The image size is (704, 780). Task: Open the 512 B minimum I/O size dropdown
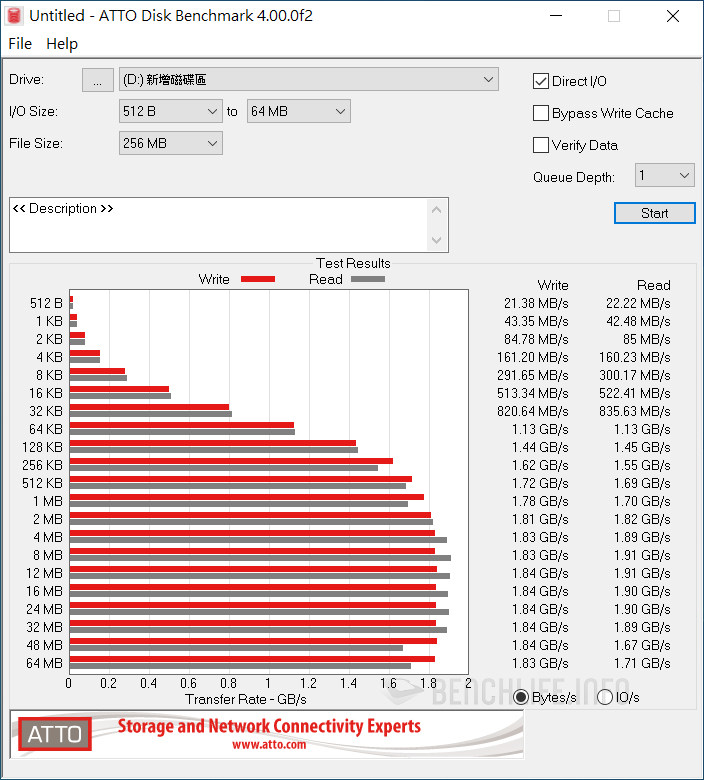[171, 111]
